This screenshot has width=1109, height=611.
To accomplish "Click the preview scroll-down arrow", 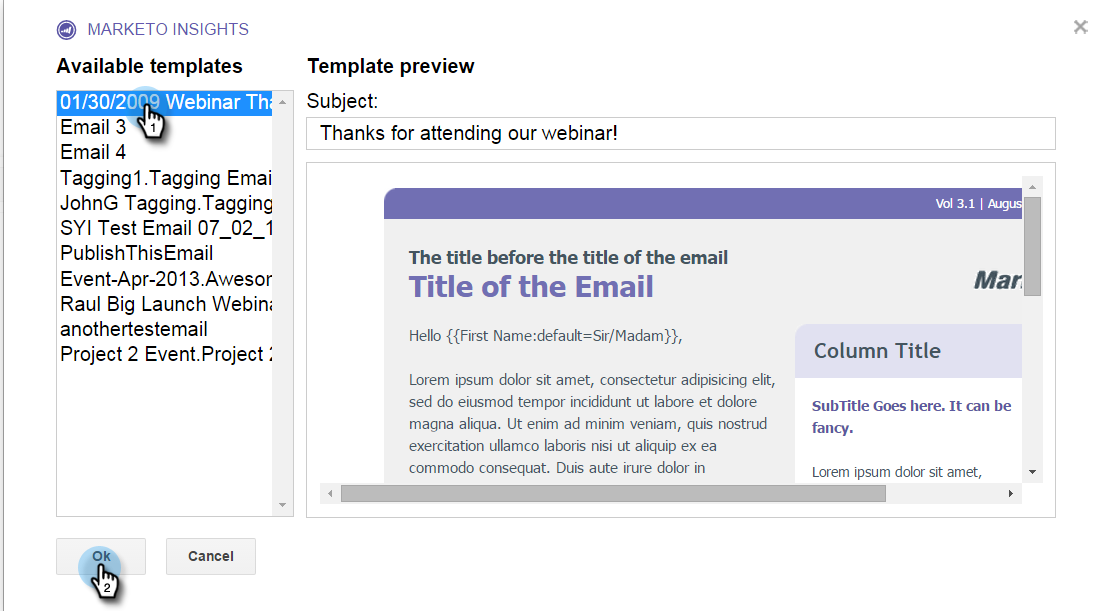I will coord(1033,472).
